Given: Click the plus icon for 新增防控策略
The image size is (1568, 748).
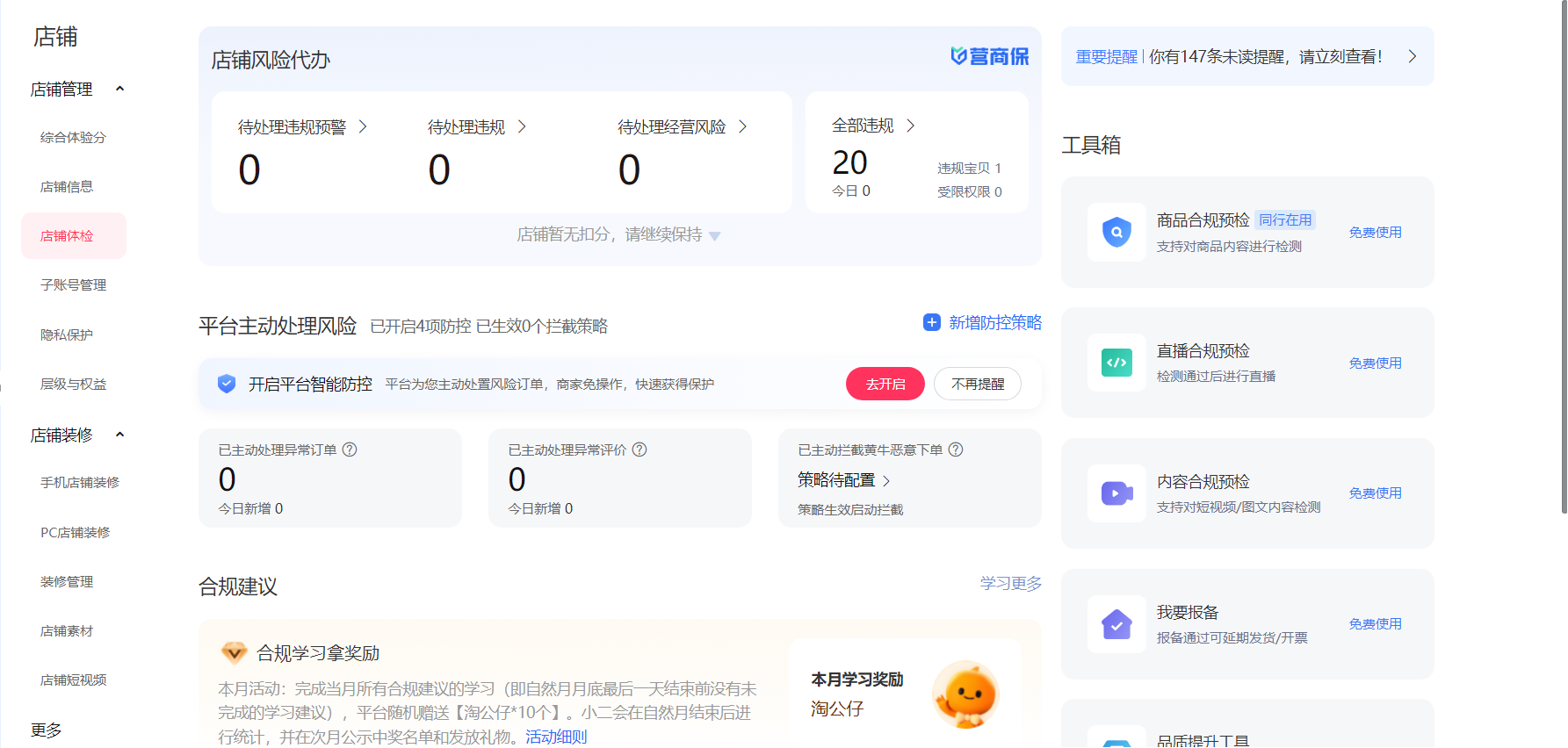Looking at the screenshot, I should point(932,322).
